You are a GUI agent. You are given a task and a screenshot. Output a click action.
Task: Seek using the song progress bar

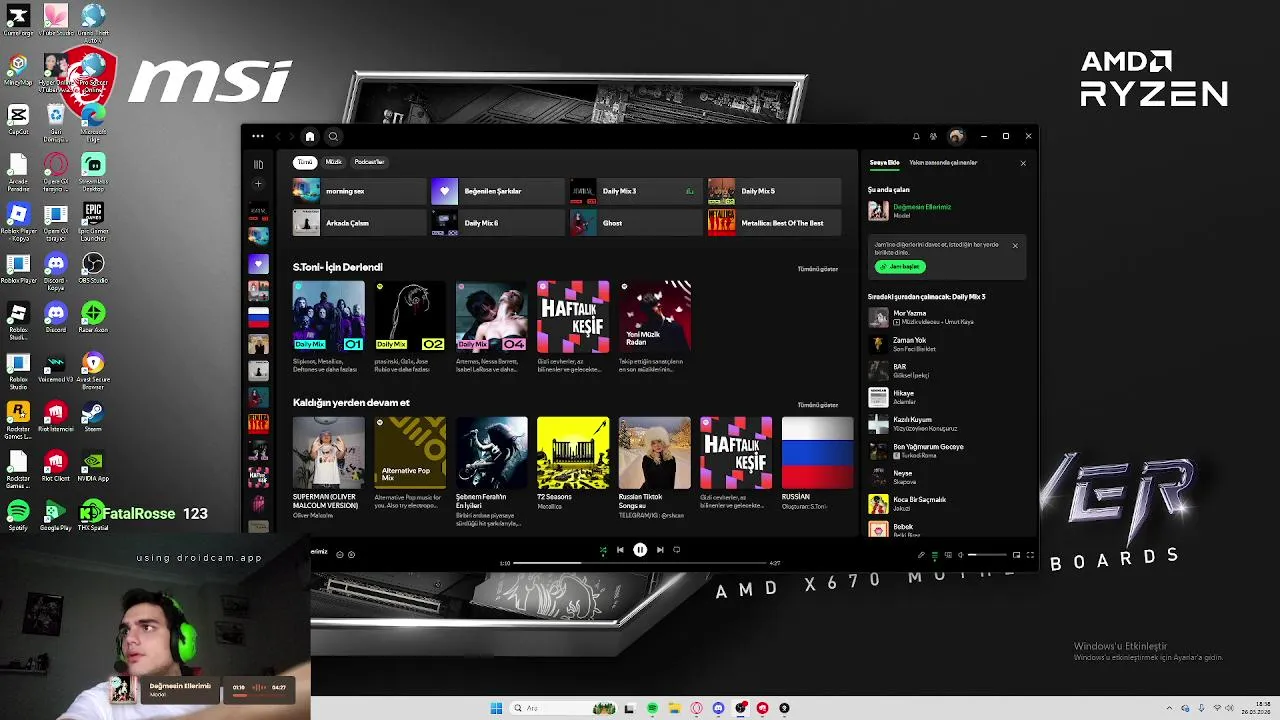[x=640, y=563]
